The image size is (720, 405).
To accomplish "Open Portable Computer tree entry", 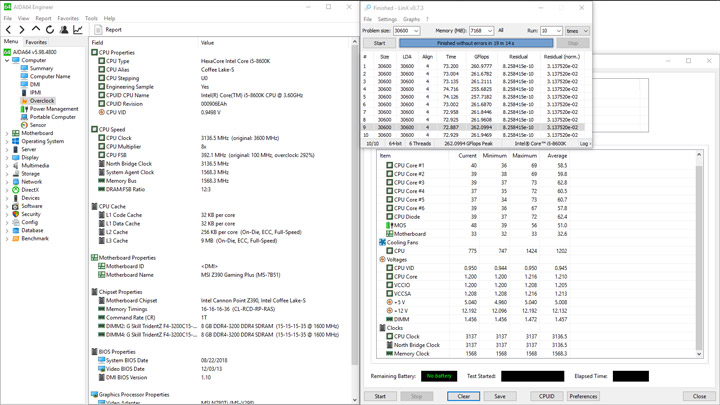I will (52, 117).
